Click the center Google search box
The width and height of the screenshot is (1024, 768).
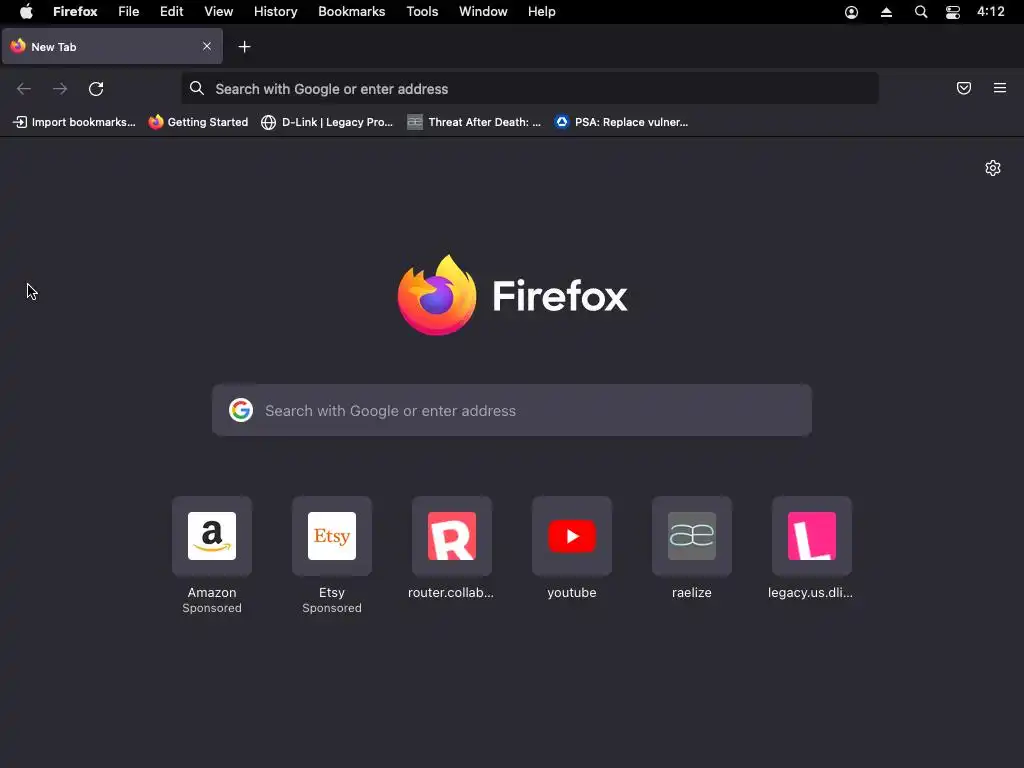(511, 410)
